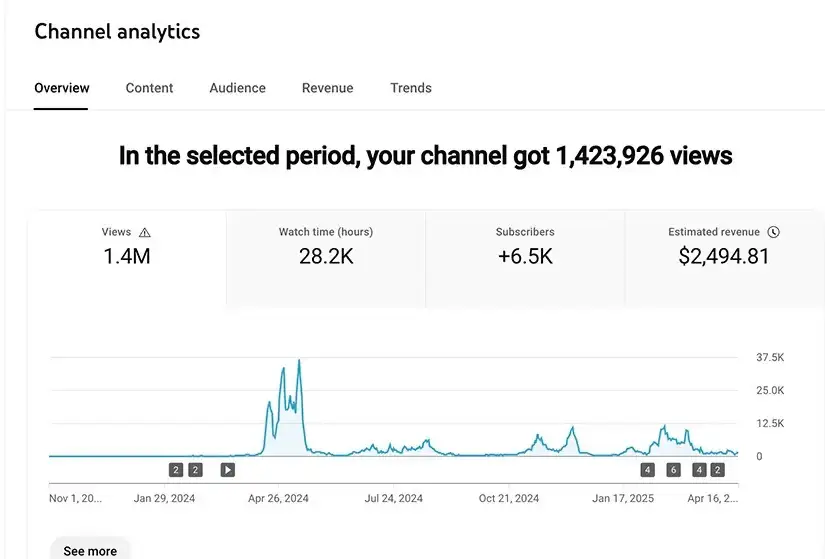The image size is (825, 559).
Task: Open the Audience tab
Action: (237, 88)
